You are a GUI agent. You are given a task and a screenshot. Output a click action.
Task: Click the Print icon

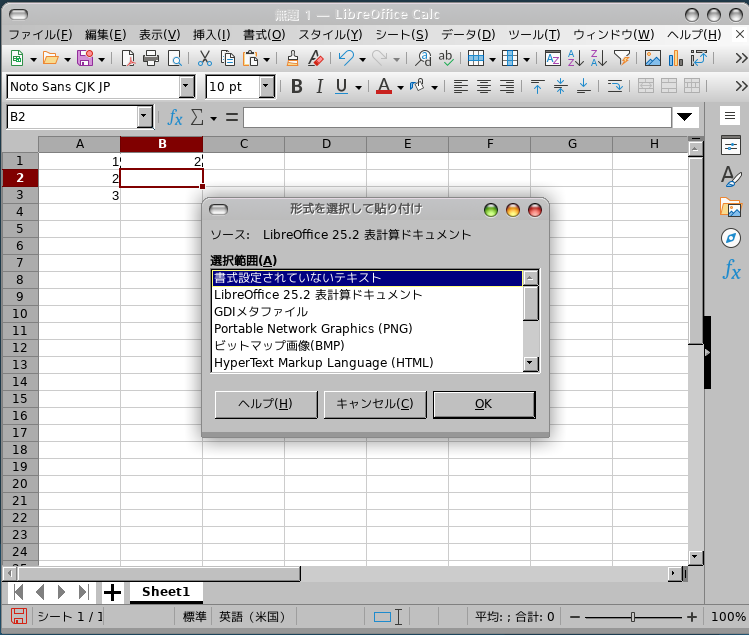tap(151, 59)
